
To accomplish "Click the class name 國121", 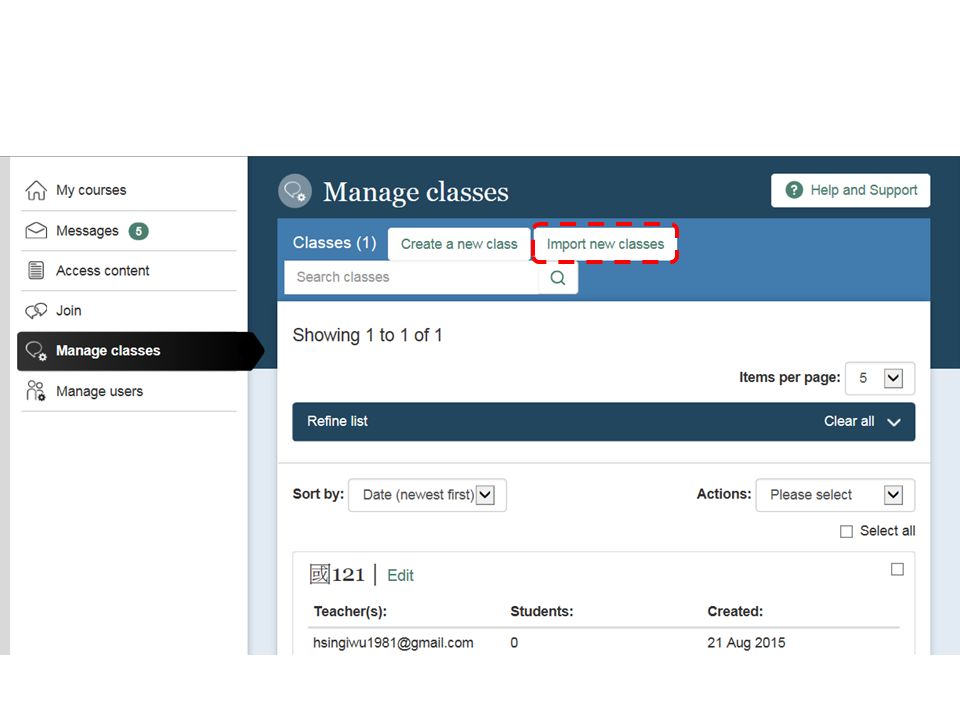I will 337,575.
